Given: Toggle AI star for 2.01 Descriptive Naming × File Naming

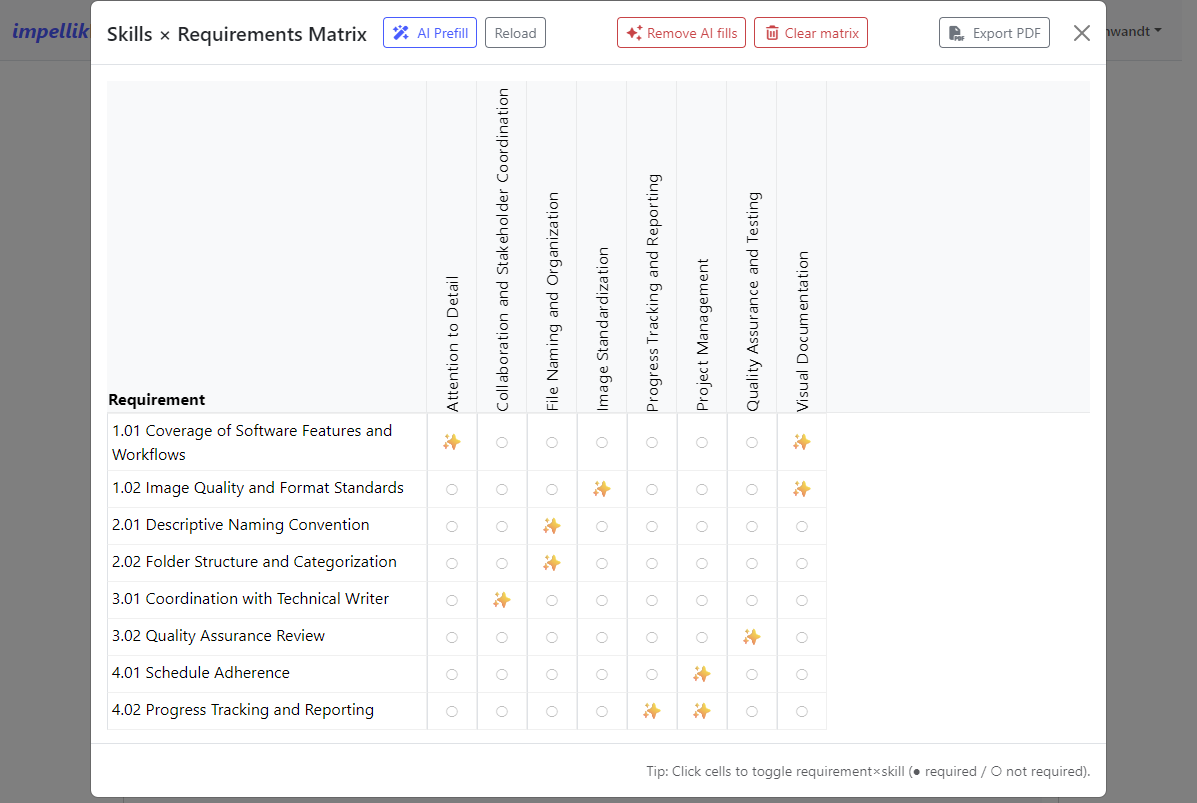Looking at the screenshot, I should (552, 526).
